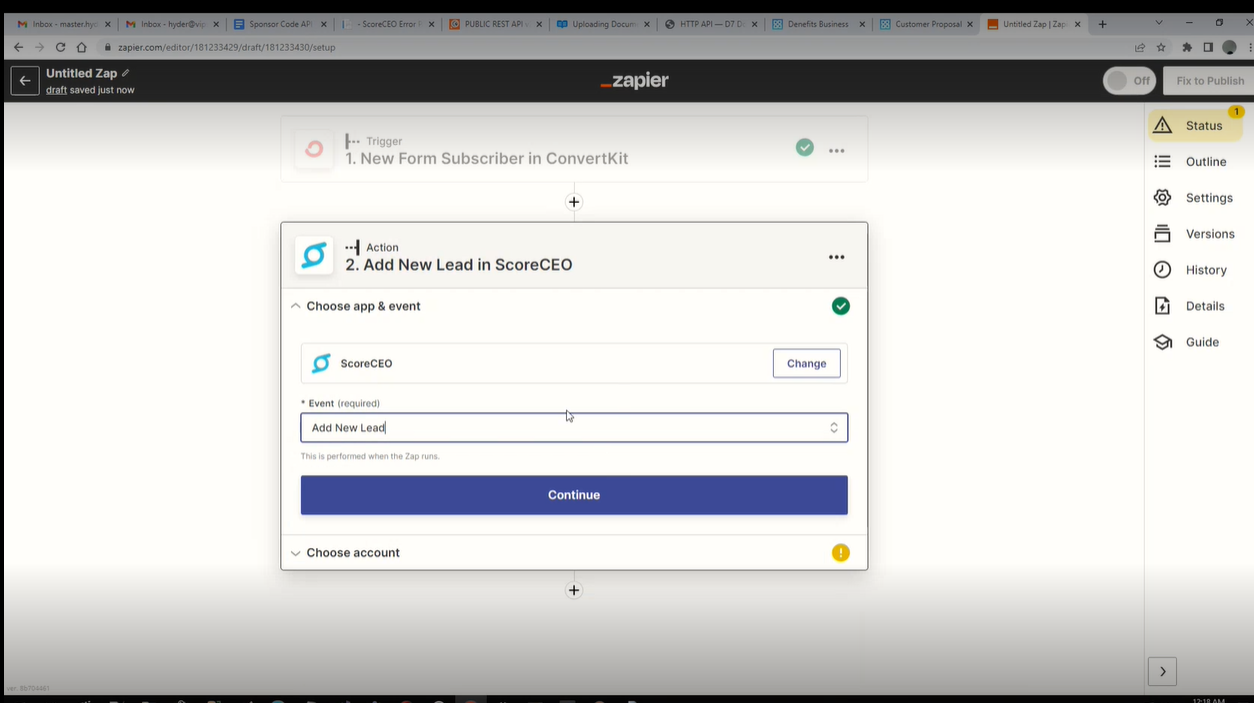
Task: Click the Continue button
Action: click(574, 495)
